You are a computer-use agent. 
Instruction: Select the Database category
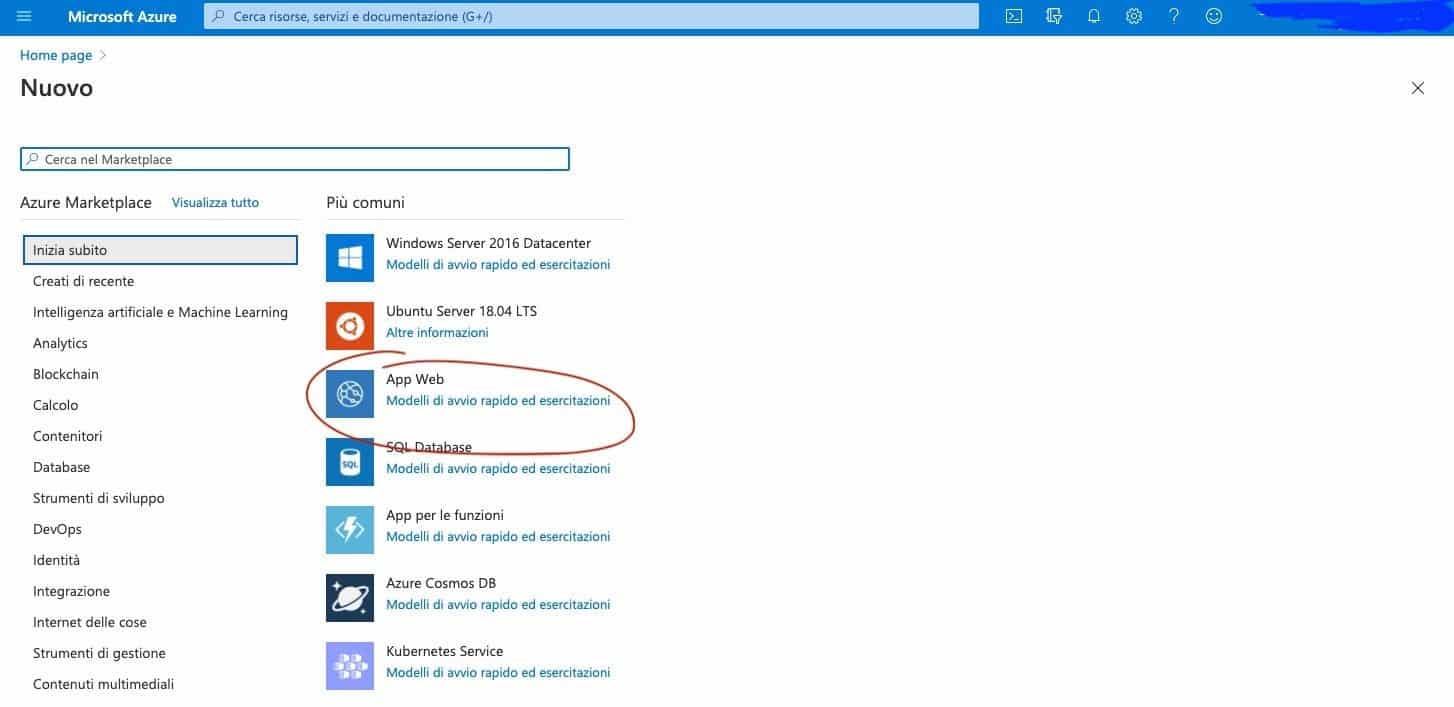(x=61, y=467)
